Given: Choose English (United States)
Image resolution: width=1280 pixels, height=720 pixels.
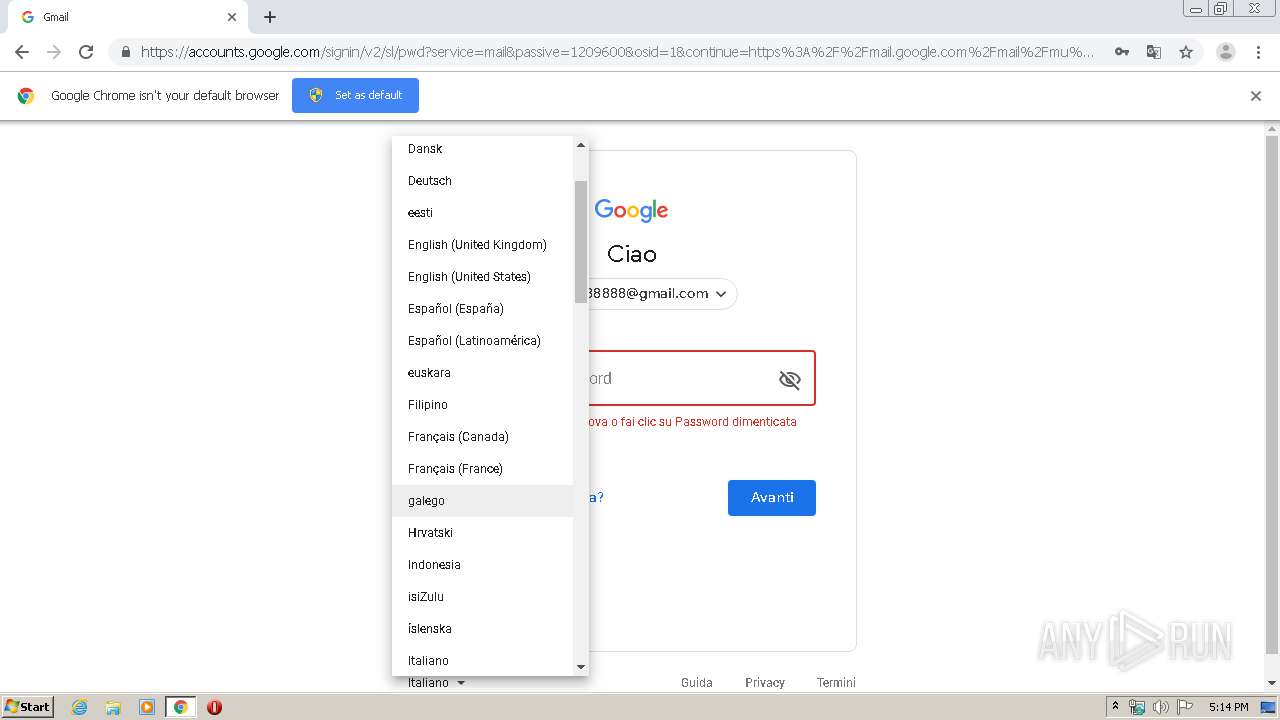Looking at the screenshot, I should point(482,277).
